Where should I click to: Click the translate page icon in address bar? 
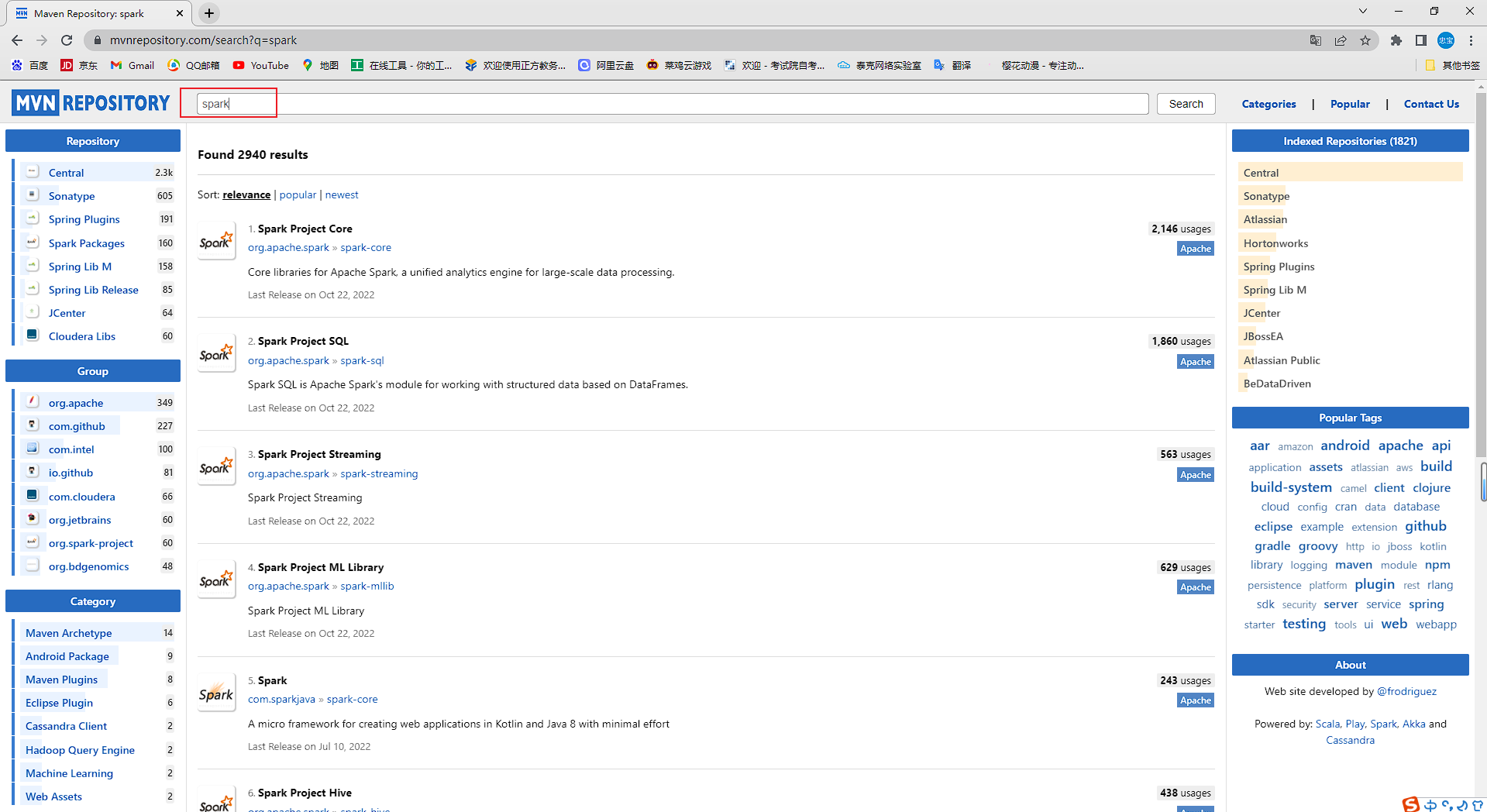point(1316,40)
